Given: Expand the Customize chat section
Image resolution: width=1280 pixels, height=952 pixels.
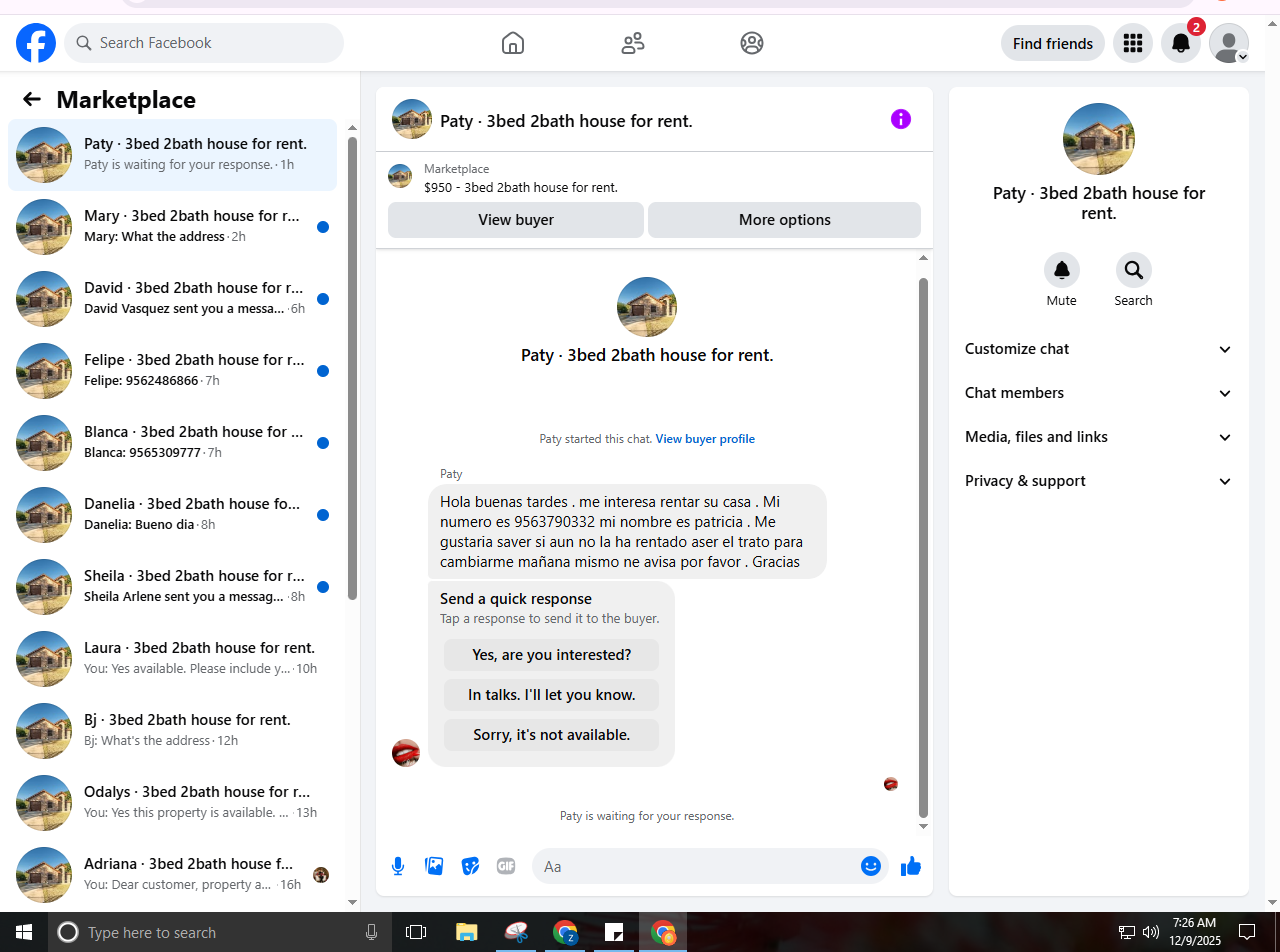Looking at the screenshot, I should [x=1099, y=349].
